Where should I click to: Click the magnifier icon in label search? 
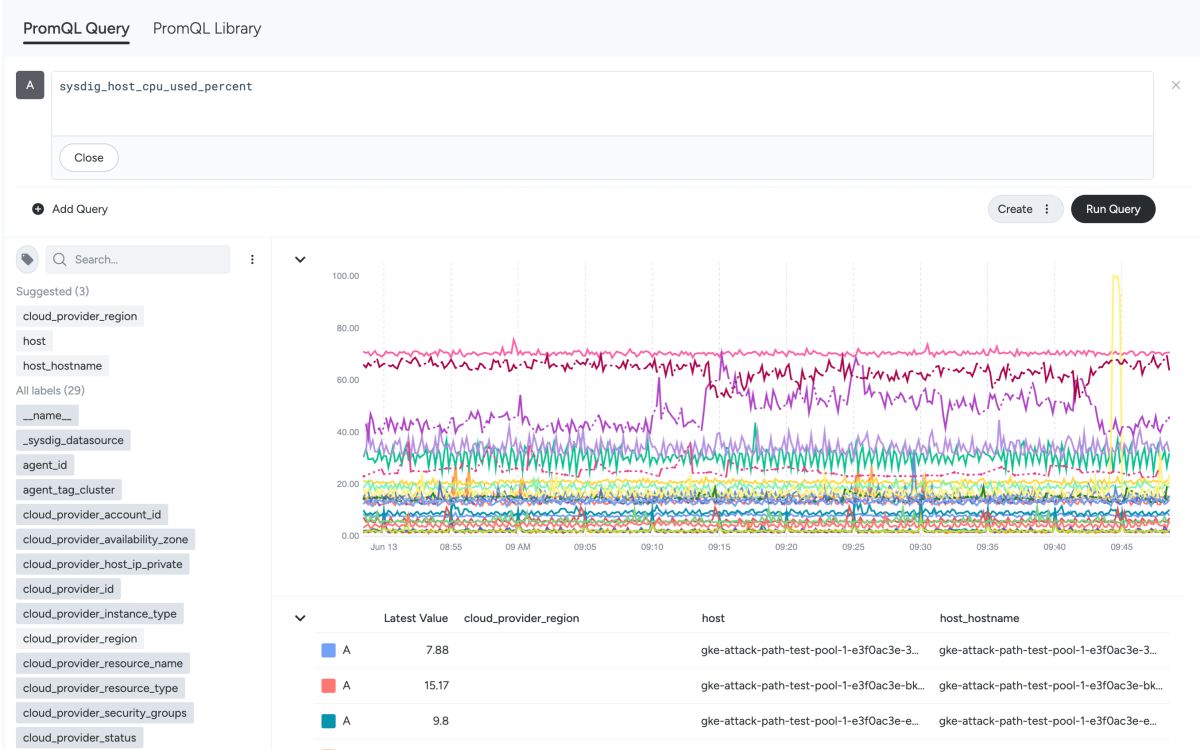(x=60, y=260)
